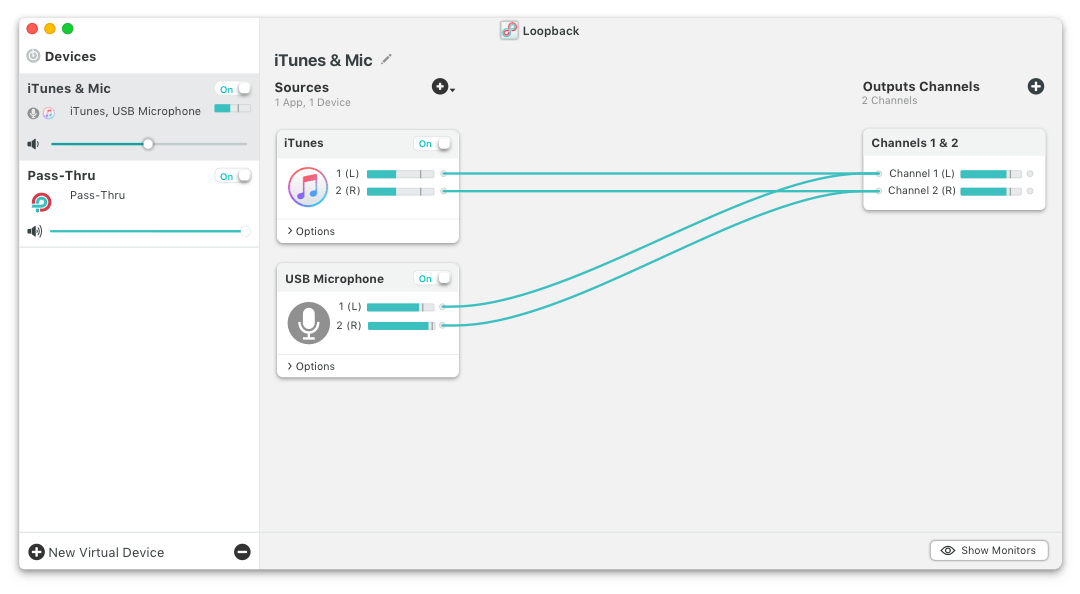Toggle the iTunes & Mic device On switch
The height and width of the screenshot is (594, 1080).
pyautogui.click(x=233, y=89)
